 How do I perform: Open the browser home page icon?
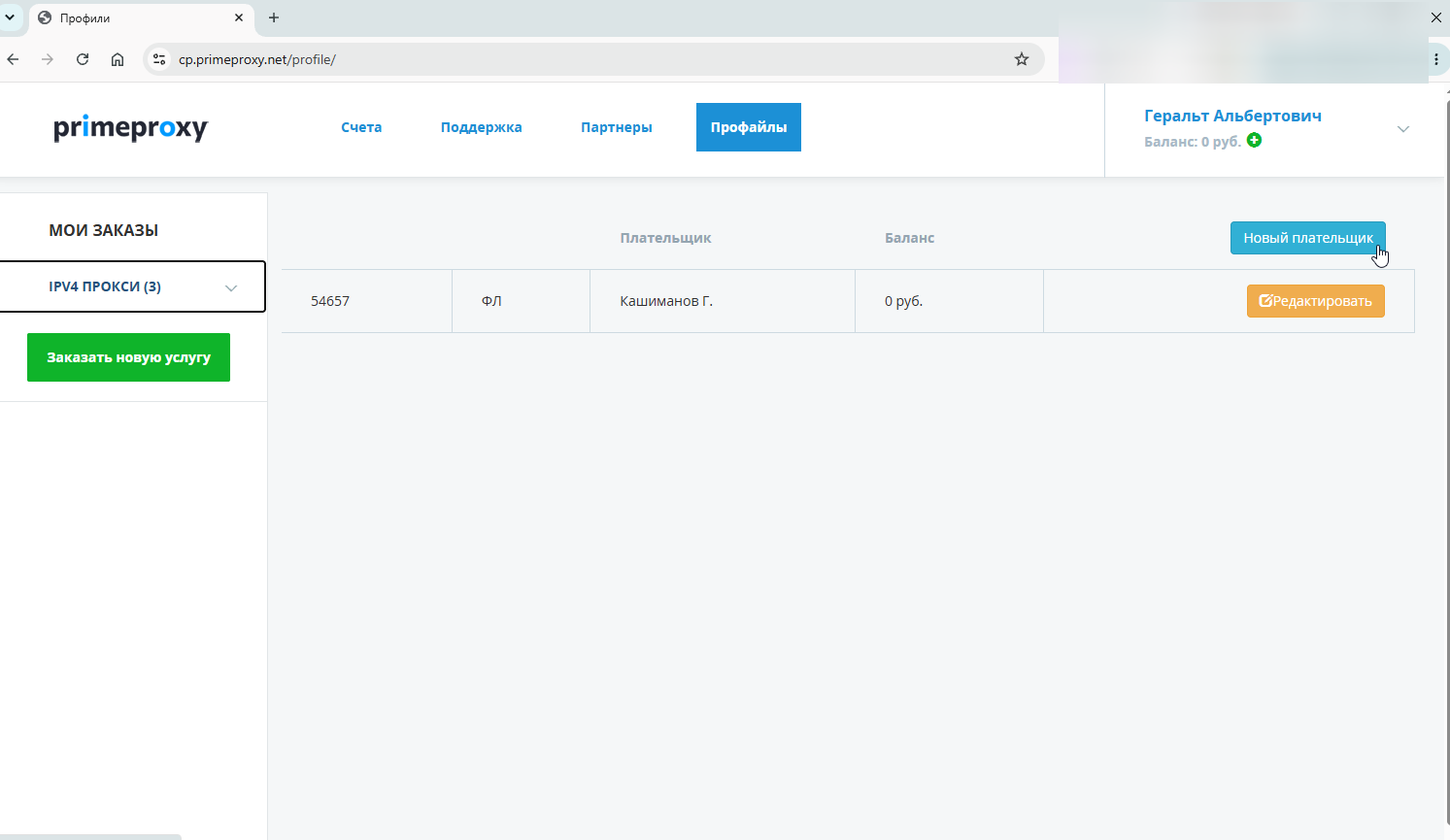point(118,59)
